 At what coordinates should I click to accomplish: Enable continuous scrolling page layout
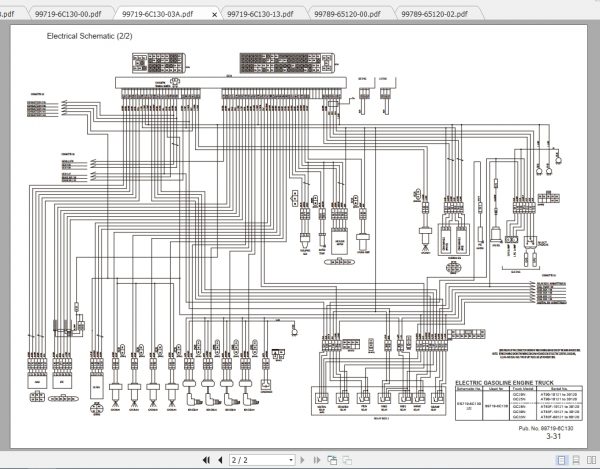coord(576,460)
